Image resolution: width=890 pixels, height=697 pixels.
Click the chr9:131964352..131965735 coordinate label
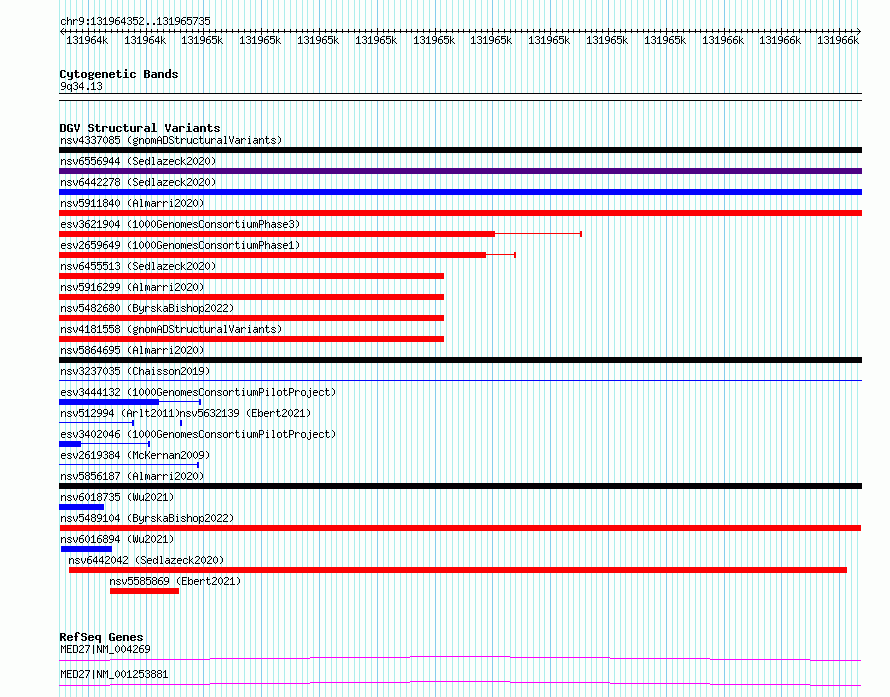135,21
